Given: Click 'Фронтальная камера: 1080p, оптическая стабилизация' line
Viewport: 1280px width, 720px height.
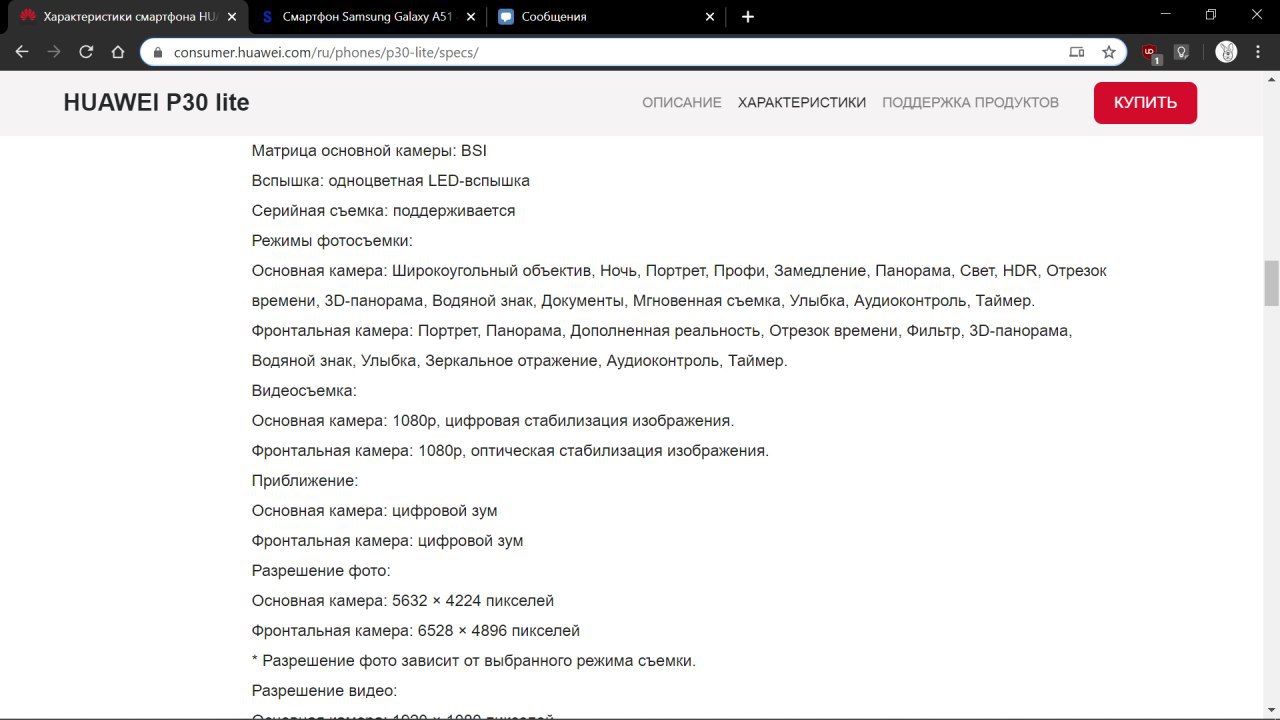Looking at the screenshot, I should tap(510, 451).
